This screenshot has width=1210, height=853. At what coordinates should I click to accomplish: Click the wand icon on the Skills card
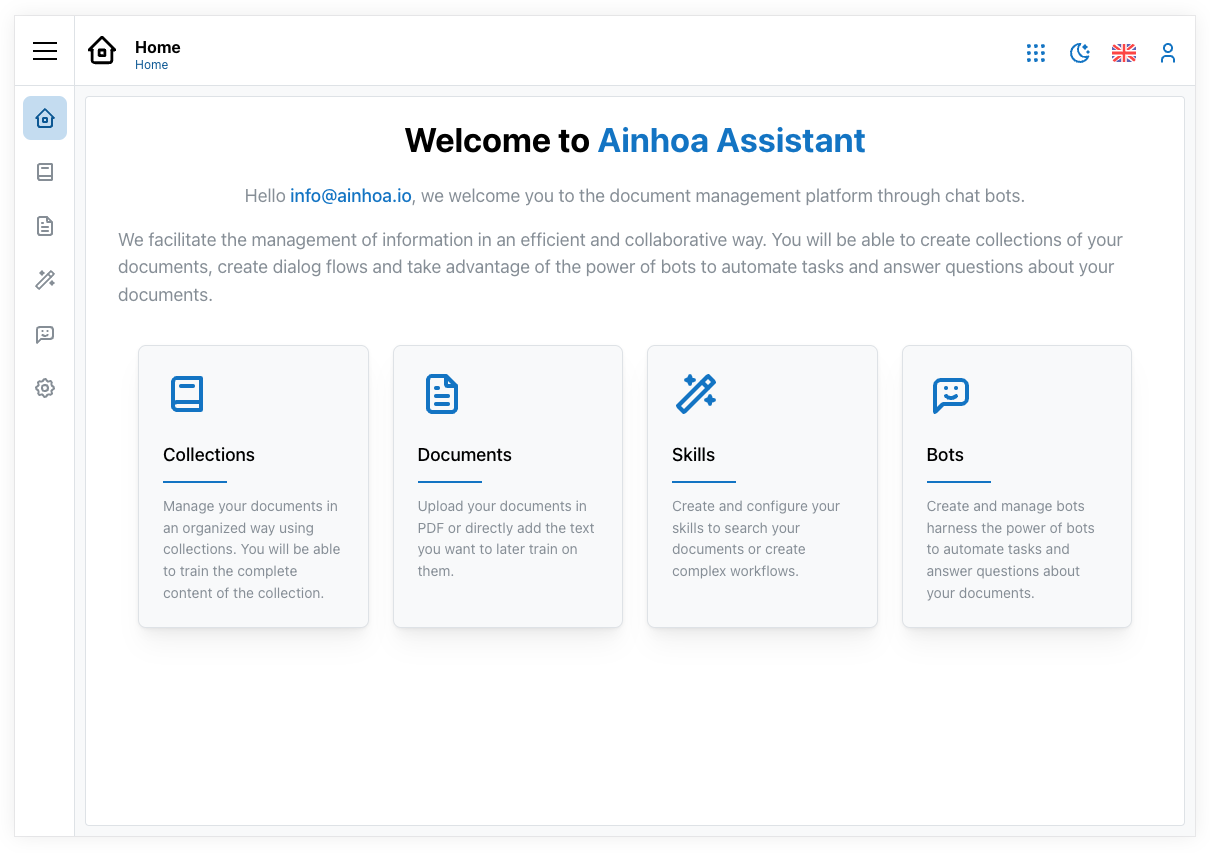tap(696, 394)
